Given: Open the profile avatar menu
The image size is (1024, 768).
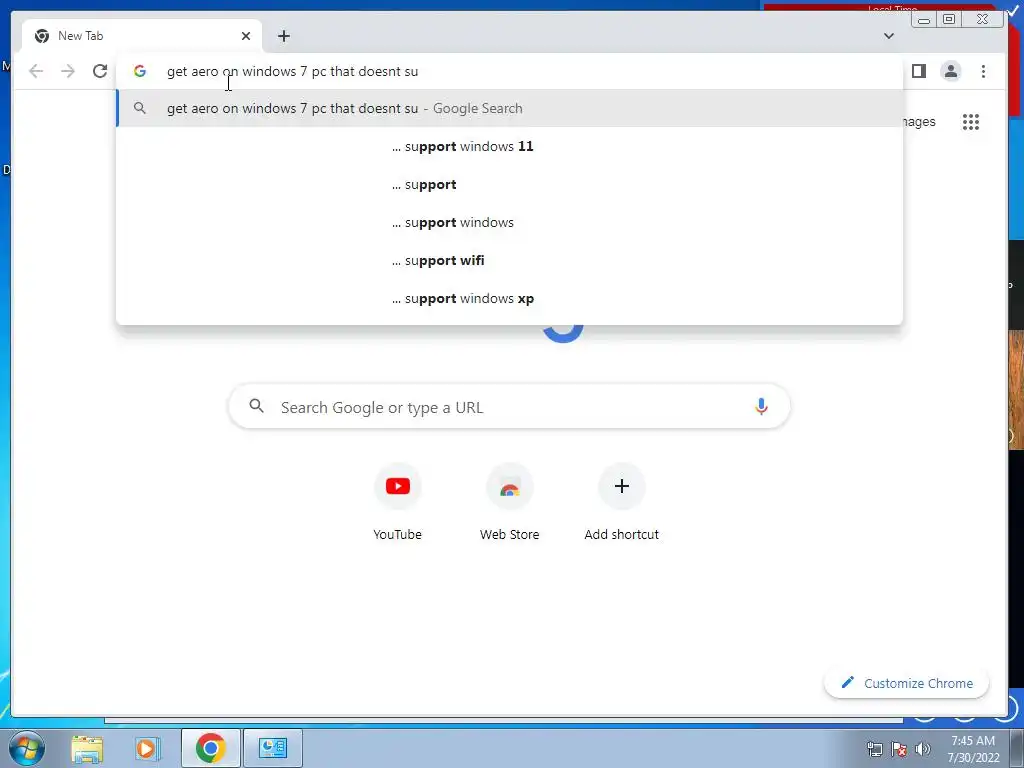Looking at the screenshot, I should (x=951, y=71).
